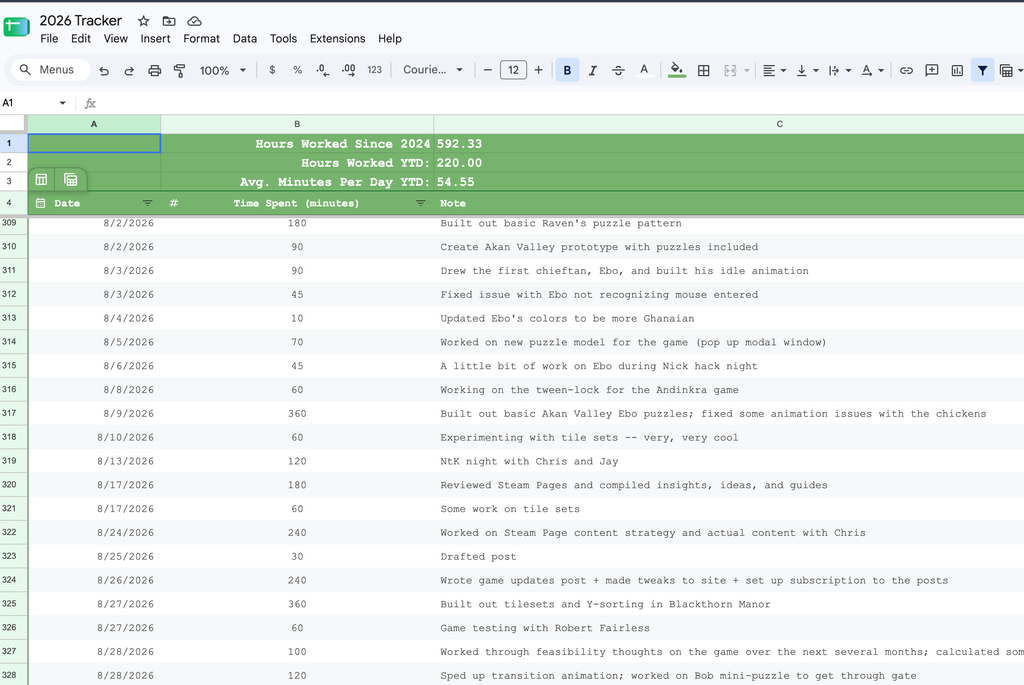The height and width of the screenshot is (685, 1024).
Task: Click the Undo arrow in the toolbar
Action: (104, 71)
